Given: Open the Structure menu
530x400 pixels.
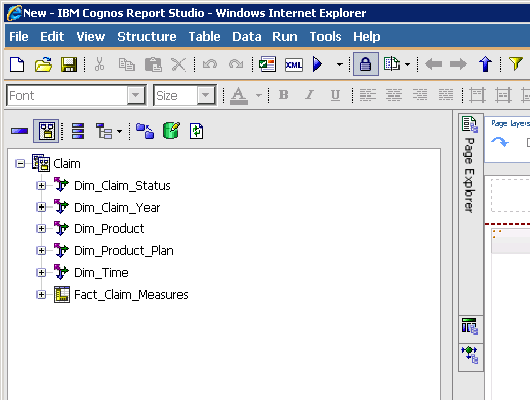Looking at the screenshot, I should (x=147, y=37).
